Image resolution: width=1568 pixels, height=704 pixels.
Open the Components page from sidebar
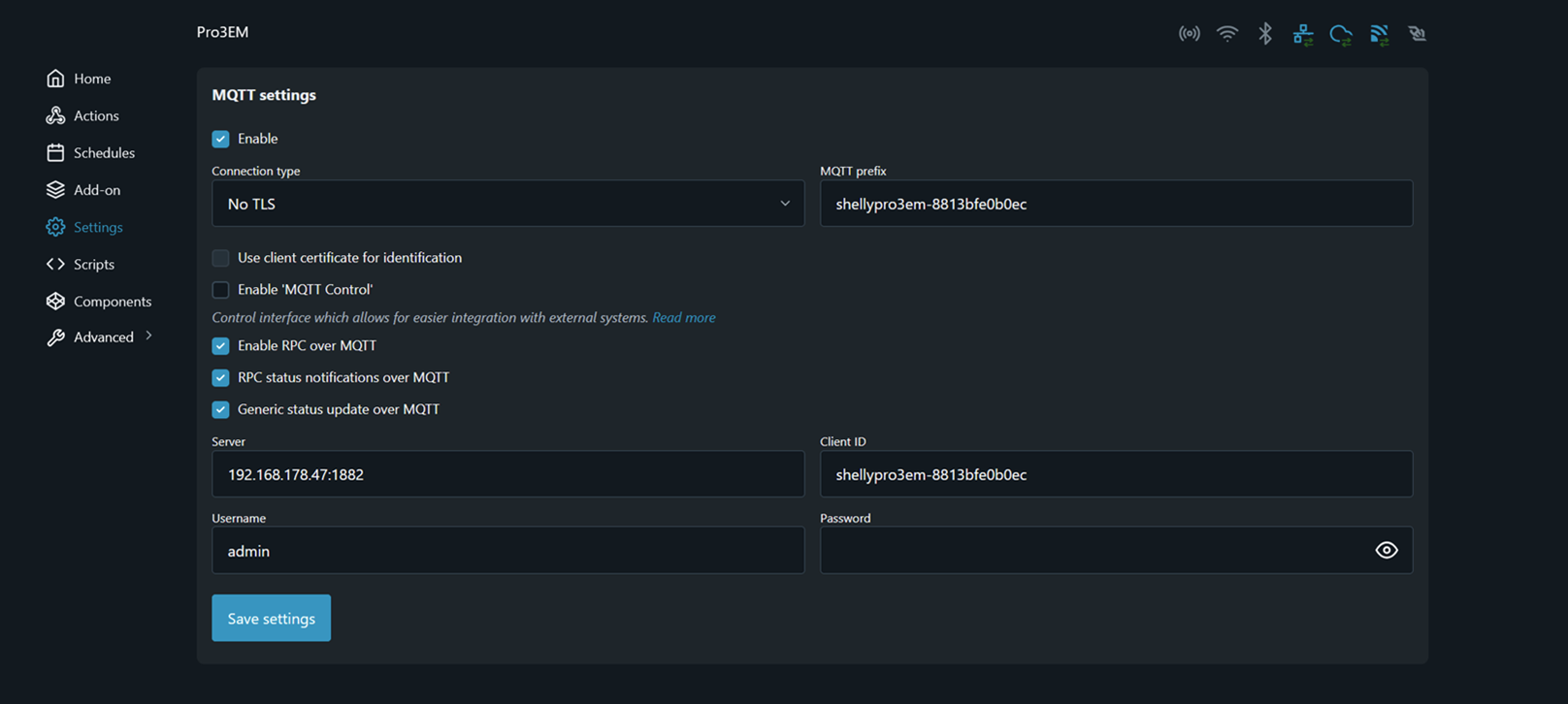point(112,302)
